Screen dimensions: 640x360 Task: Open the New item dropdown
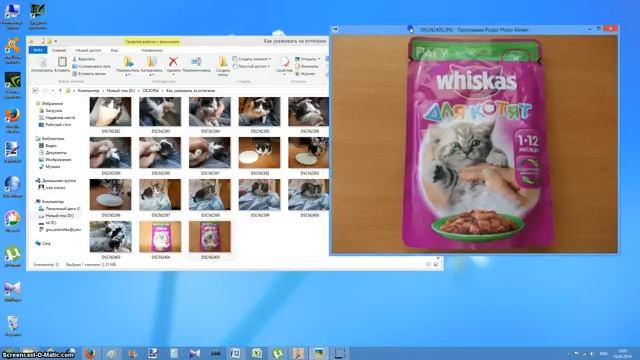pos(251,59)
